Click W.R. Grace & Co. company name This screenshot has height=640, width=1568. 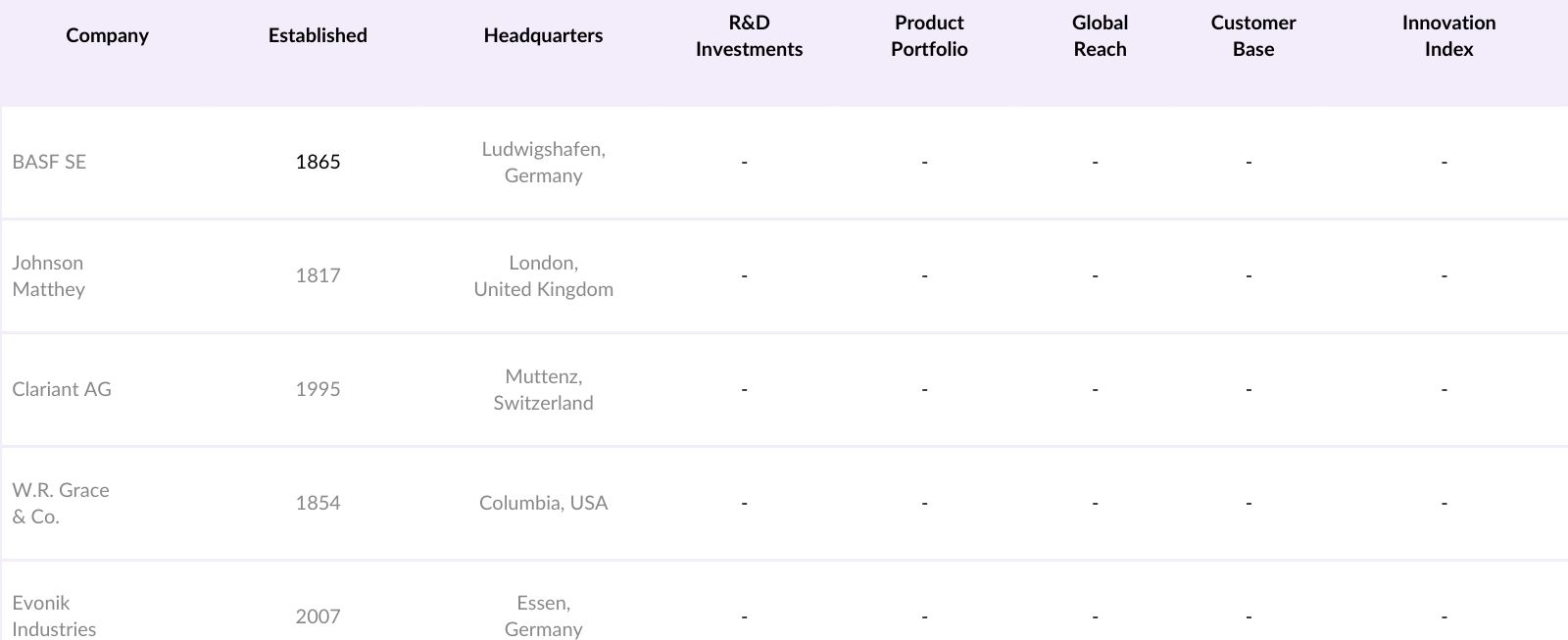pyautogui.click(x=61, y=503)
